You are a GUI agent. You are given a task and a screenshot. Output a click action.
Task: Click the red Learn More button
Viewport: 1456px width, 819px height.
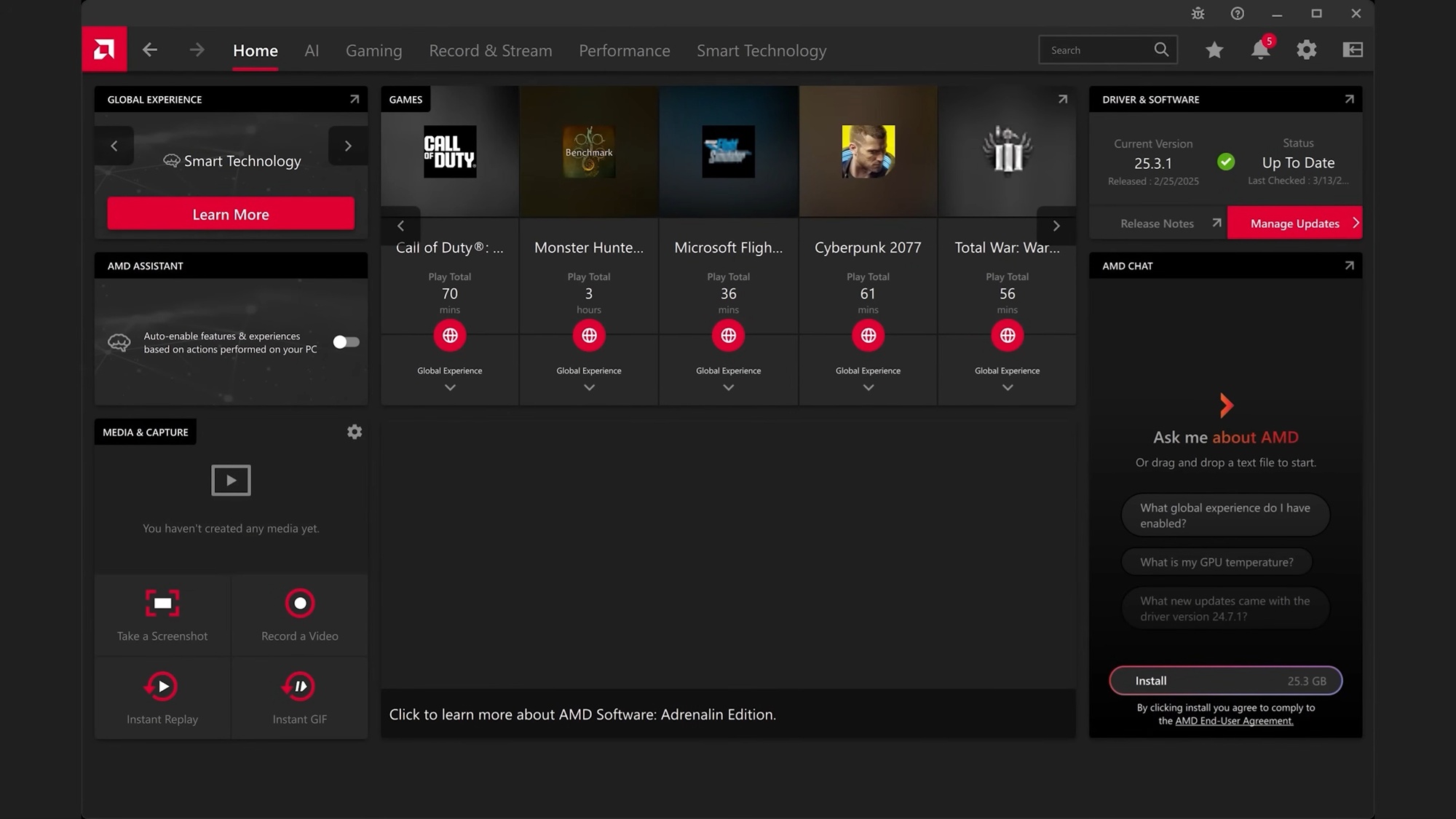click(x=231, y=214)
